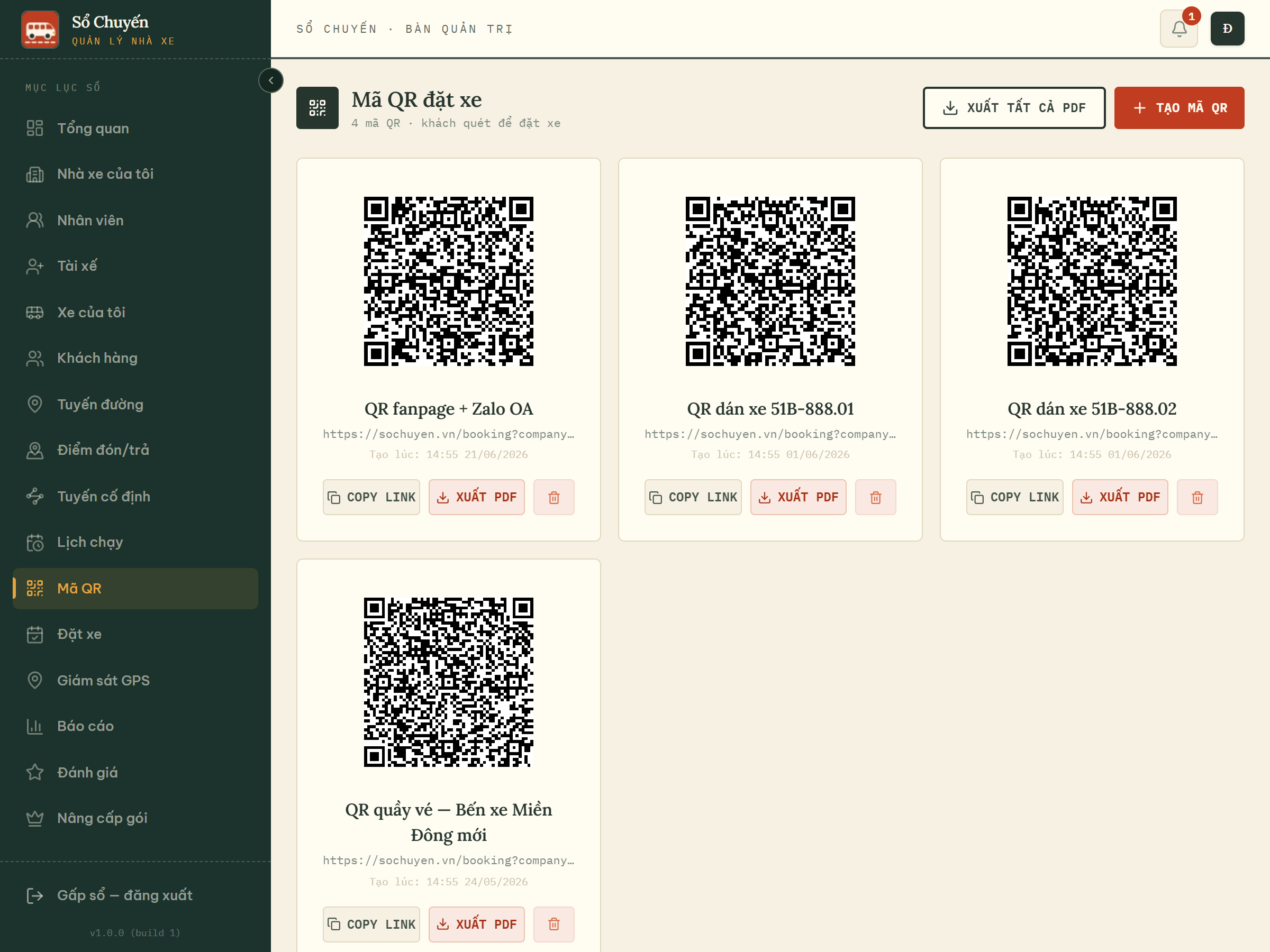This screenshot has width=1270, height=952.
Task: Export PDF for QR fanpage + Zalo OA
Action: (x=477, y=497)
